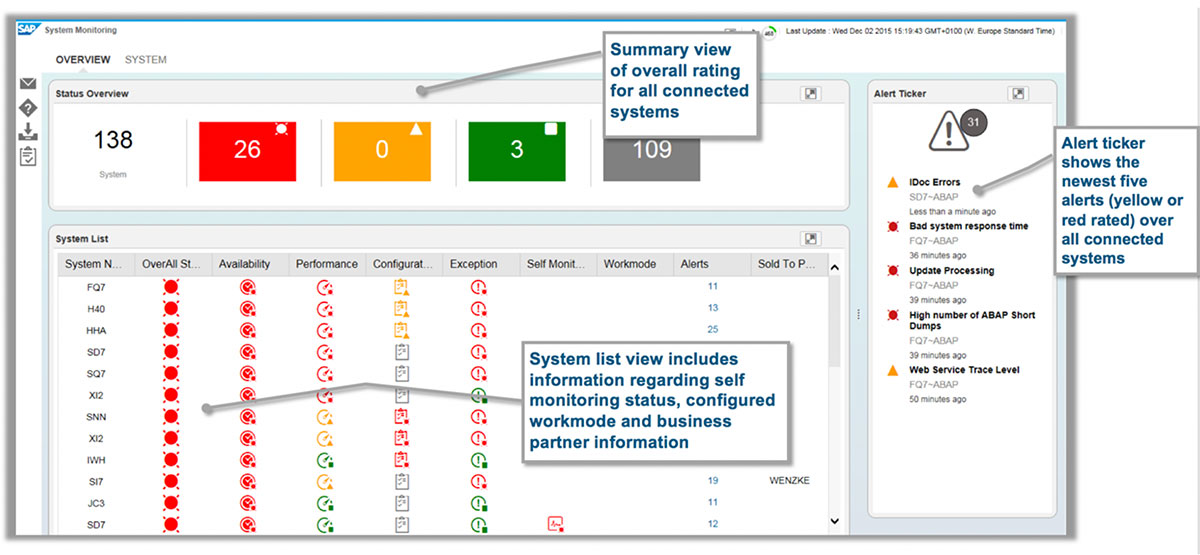Viewport: 1200px width, 555px height.
Task: Click the 138 System total count
Action: [x=113, y=141]
